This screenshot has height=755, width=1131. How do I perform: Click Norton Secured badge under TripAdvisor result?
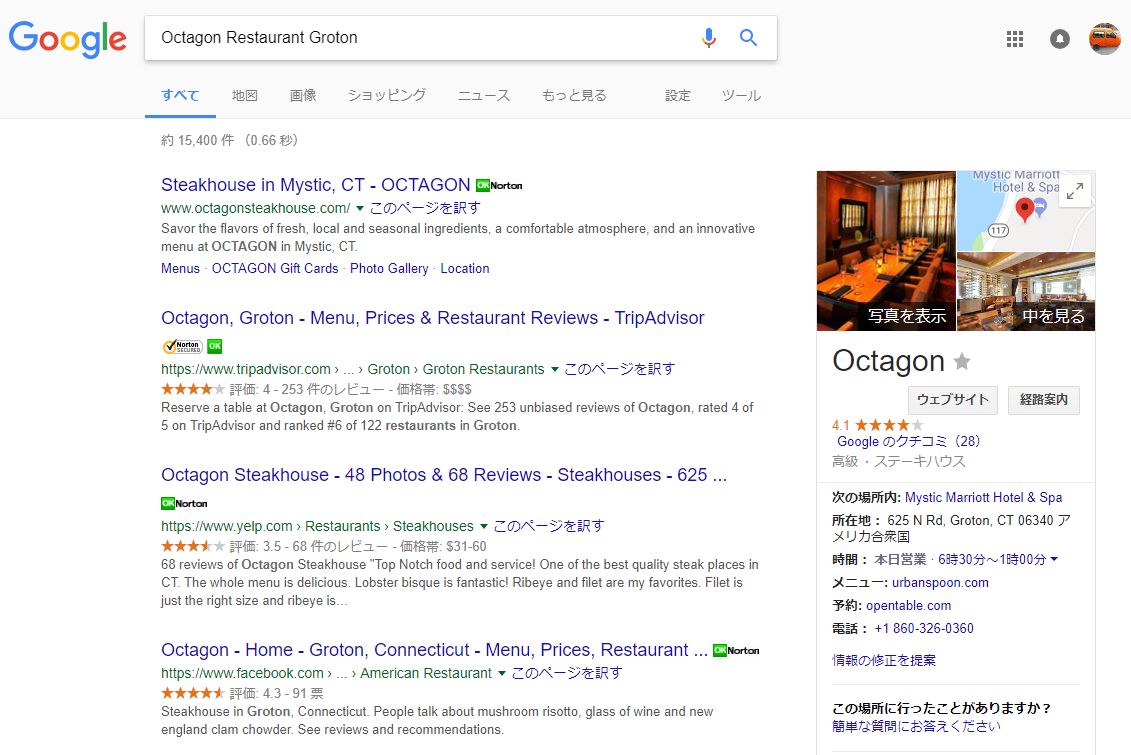182,346
